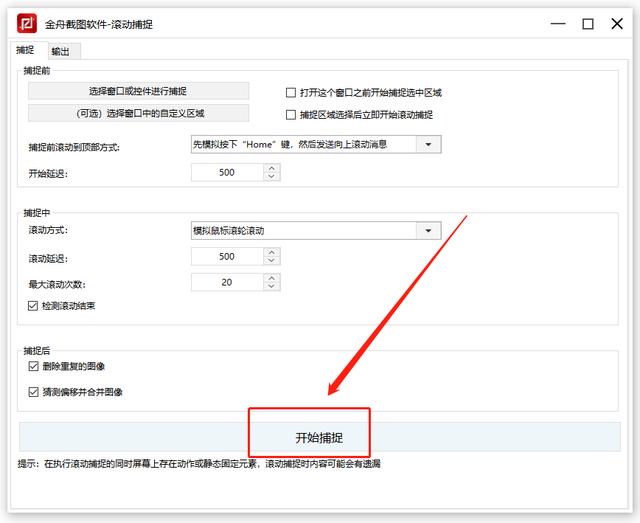Increase 滚动延迟 with up arrow

pos(272,252)
